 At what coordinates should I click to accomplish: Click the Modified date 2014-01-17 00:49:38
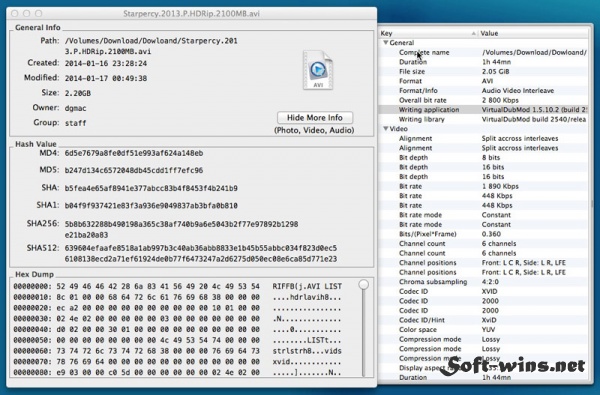click(106, 78)
